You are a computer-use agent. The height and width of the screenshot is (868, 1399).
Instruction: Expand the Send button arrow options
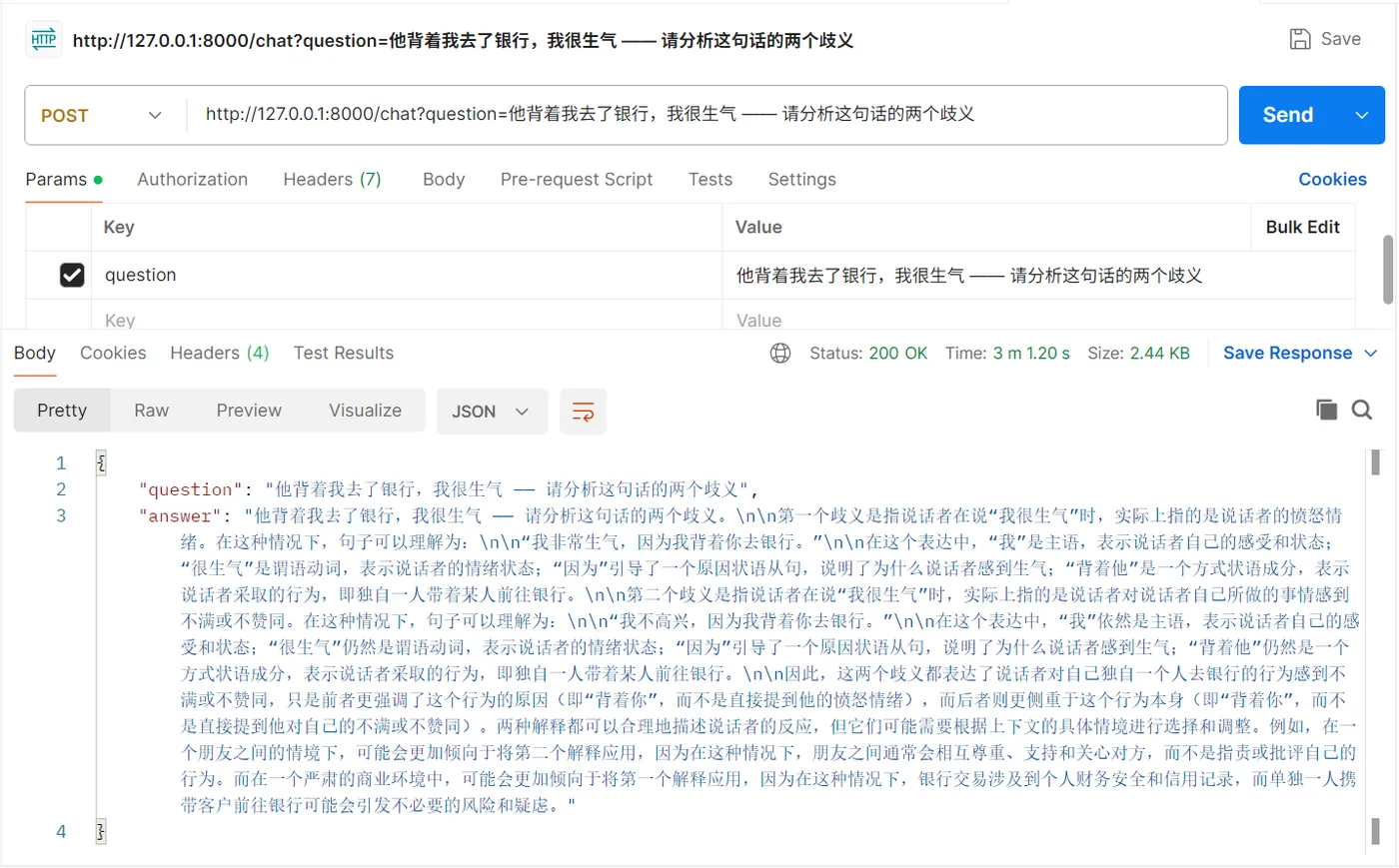tap(1361, 115)
